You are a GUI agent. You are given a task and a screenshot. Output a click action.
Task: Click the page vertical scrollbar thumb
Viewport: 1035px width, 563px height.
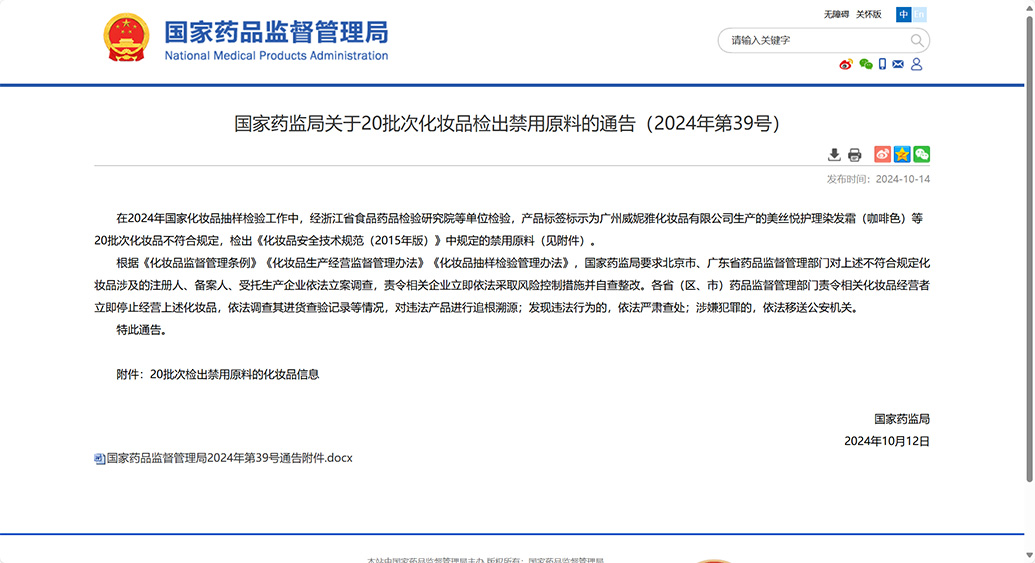pyautogui.click(x=1029, y=248)
